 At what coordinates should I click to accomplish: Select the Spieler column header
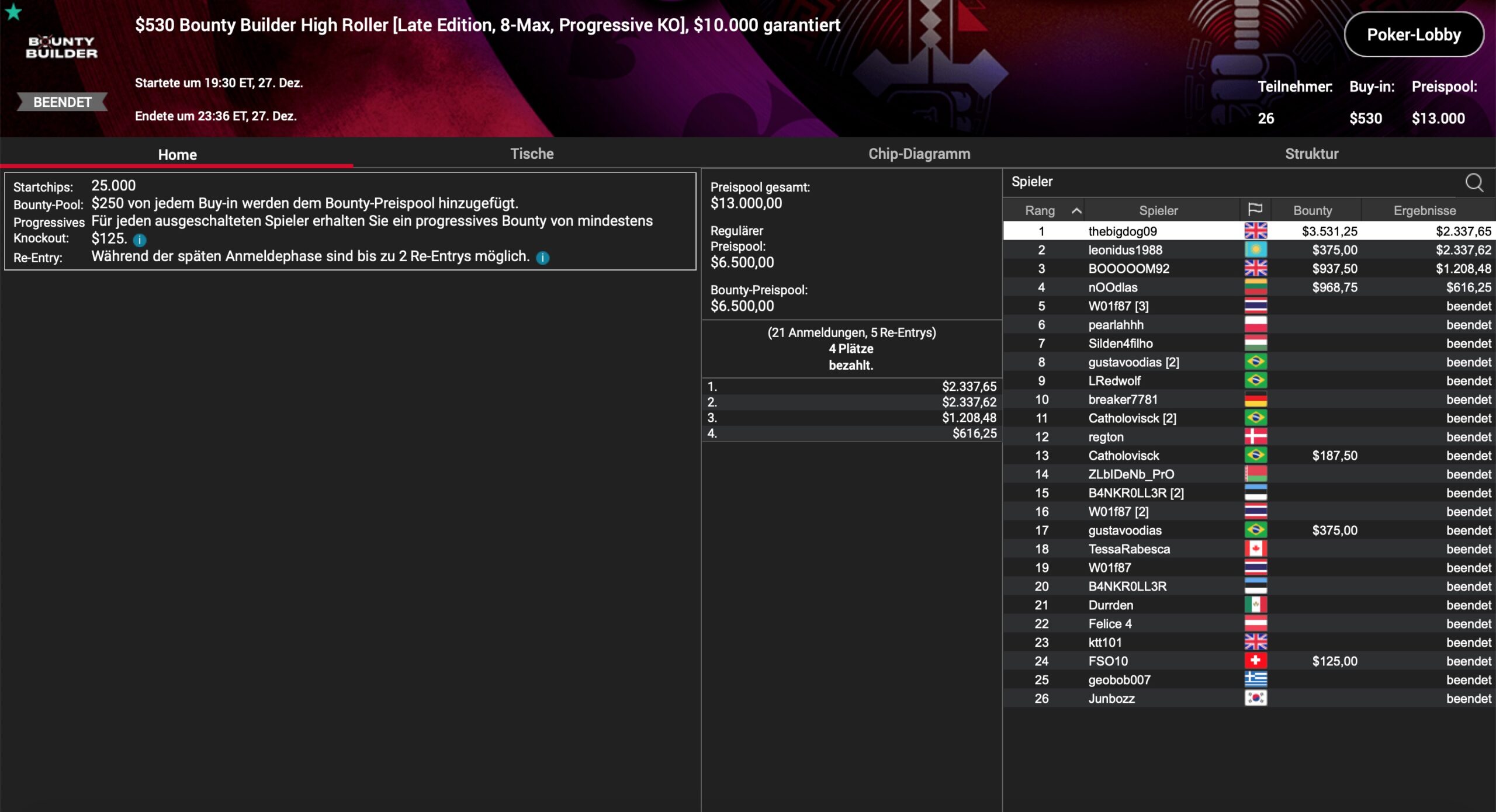click(1158, 210)
